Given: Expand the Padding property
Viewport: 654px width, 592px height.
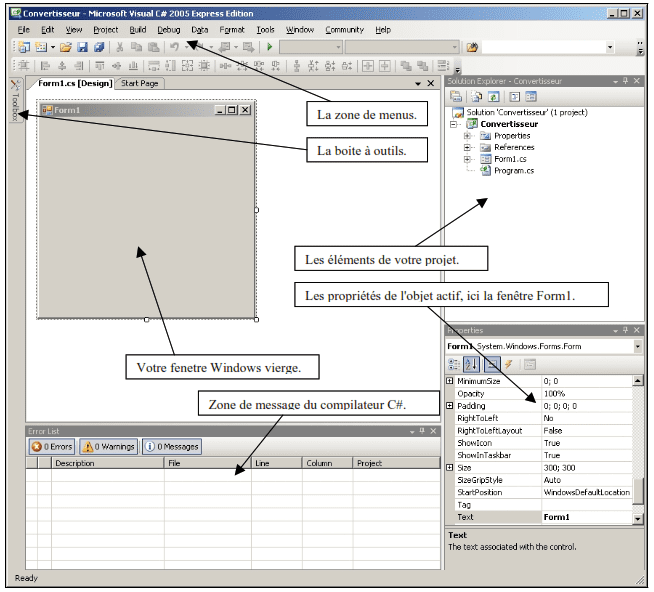Looking at the screenshot, I should (x=450, y=406).
